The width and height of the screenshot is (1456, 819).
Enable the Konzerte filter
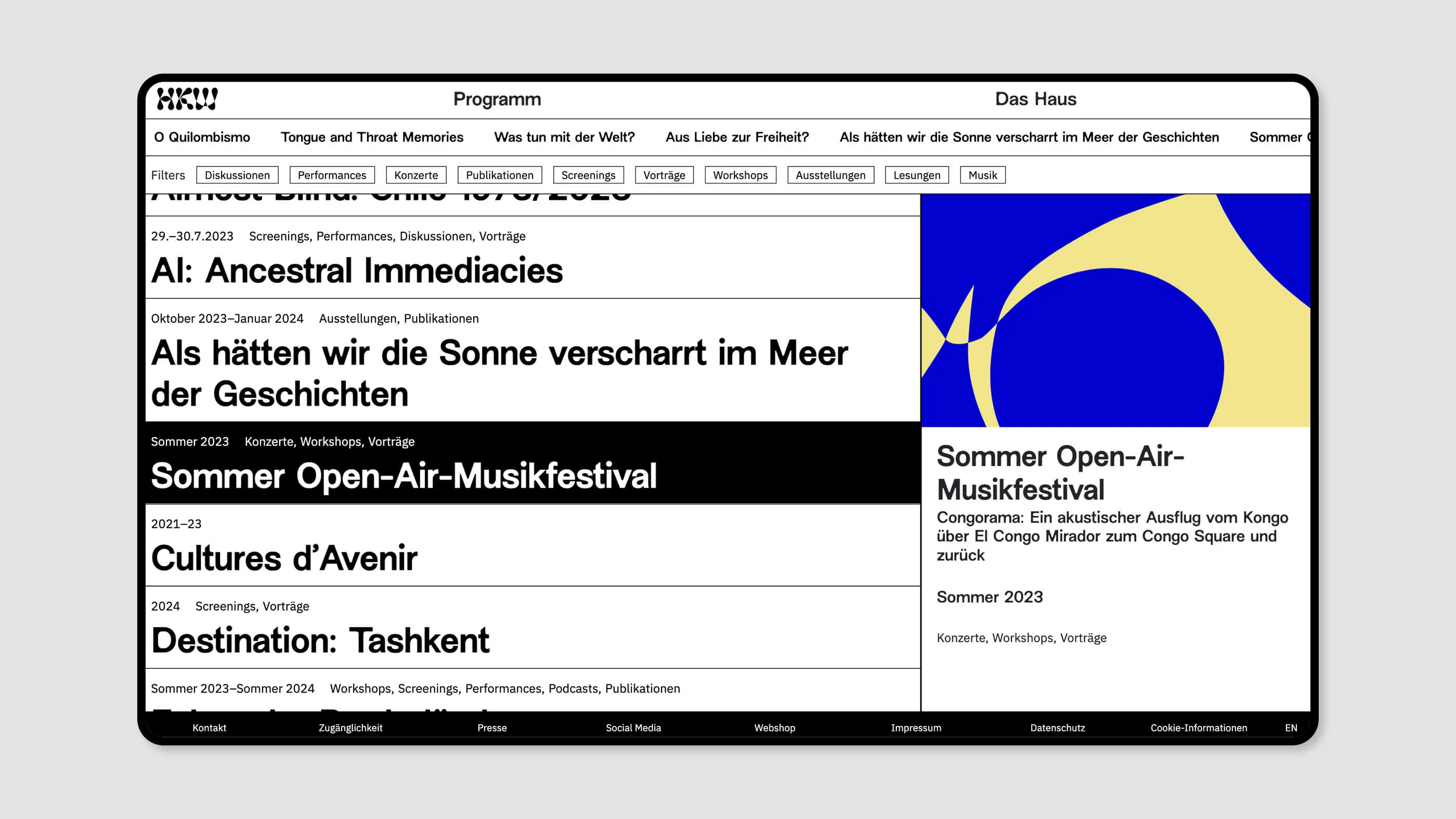(x=416, y=175)
